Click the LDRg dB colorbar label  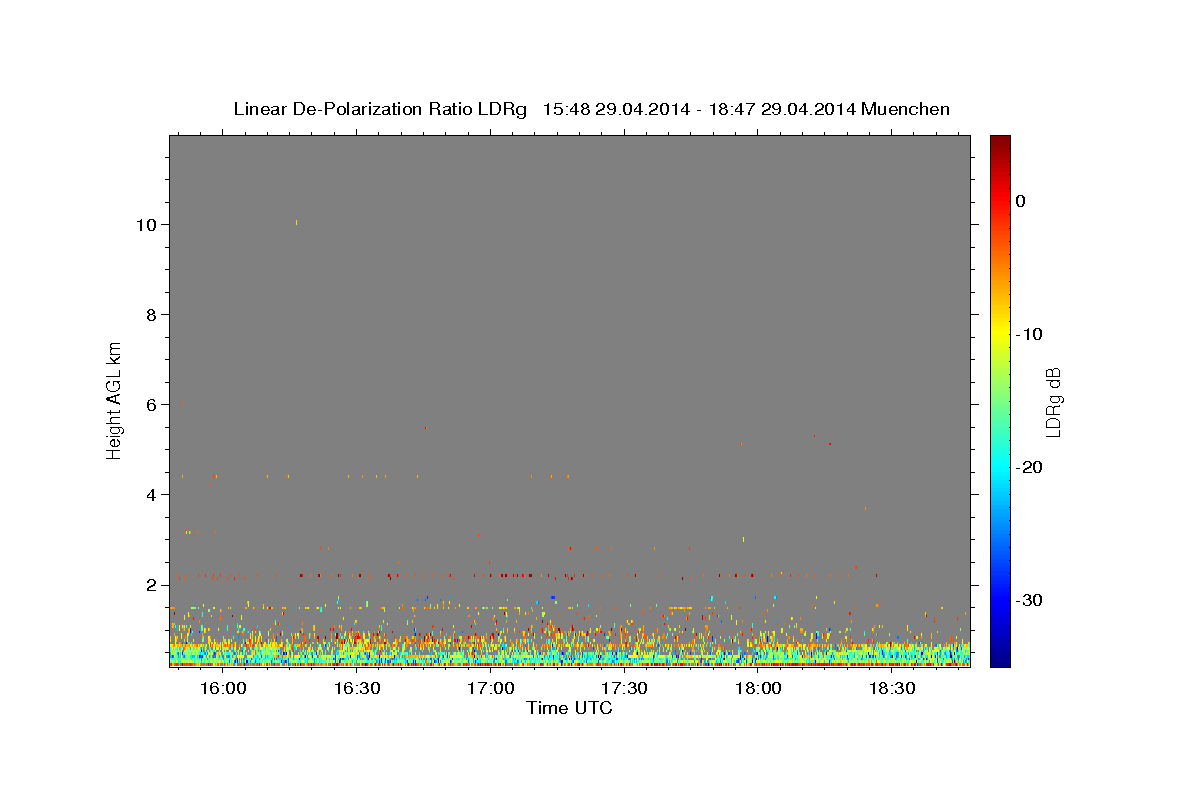(1053, 402)
